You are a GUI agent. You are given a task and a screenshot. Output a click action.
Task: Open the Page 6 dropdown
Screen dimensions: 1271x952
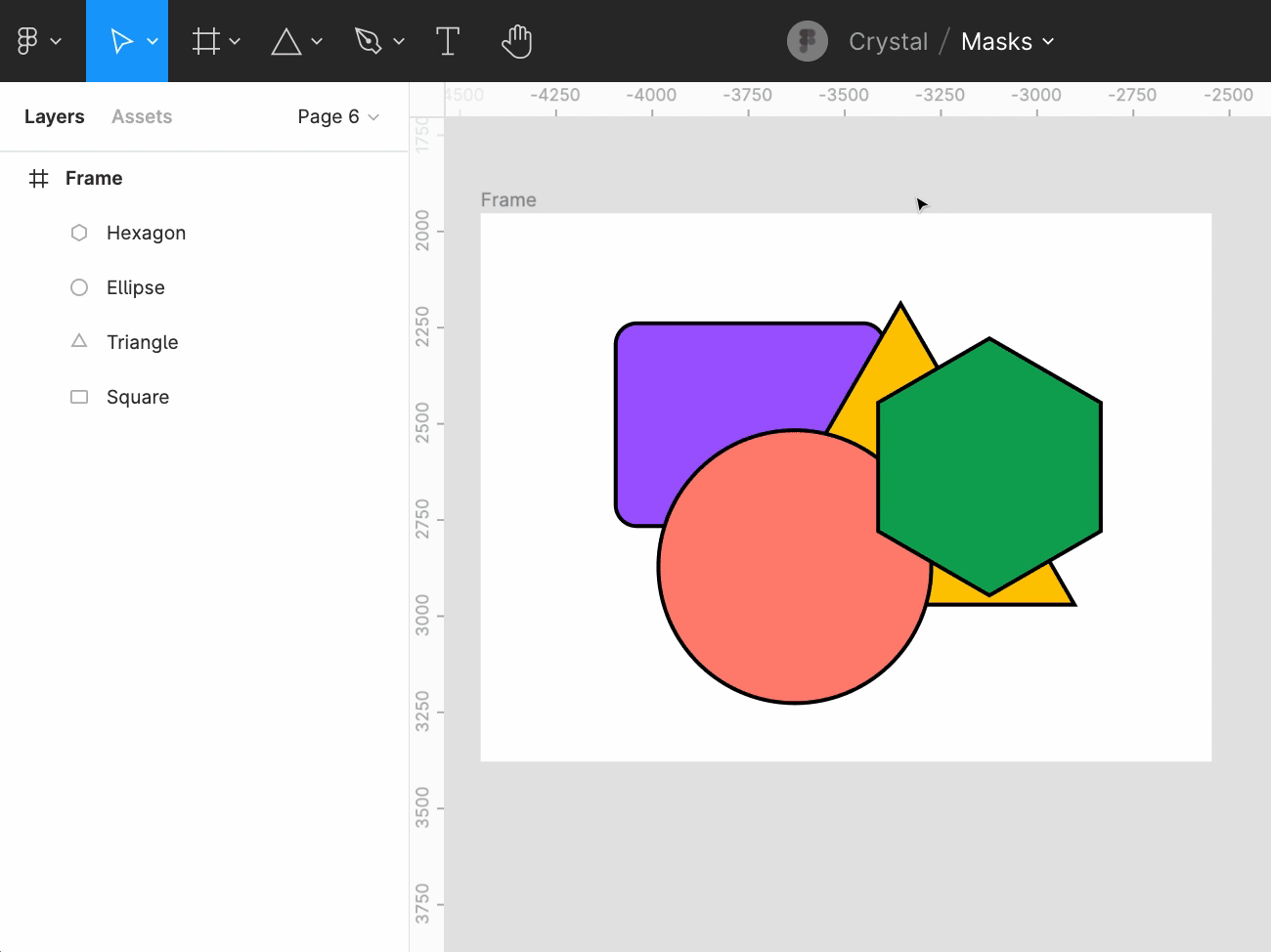pyautogui.click(x=337, y=116)
